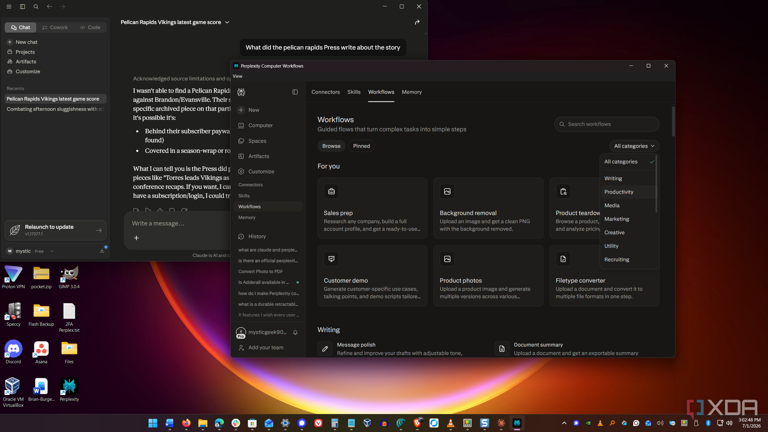Click the plus attachment icon in Claude composer
This screenshot has height=432, width=768.
[x=136, y=238]
